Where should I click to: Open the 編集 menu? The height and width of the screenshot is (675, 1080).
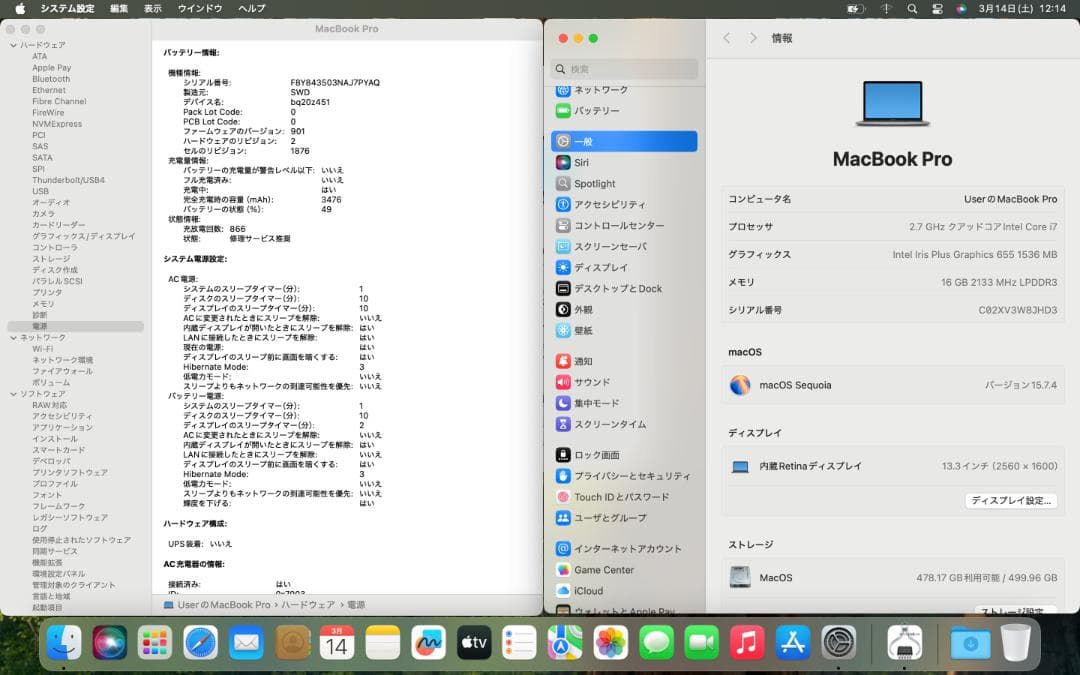119,8
